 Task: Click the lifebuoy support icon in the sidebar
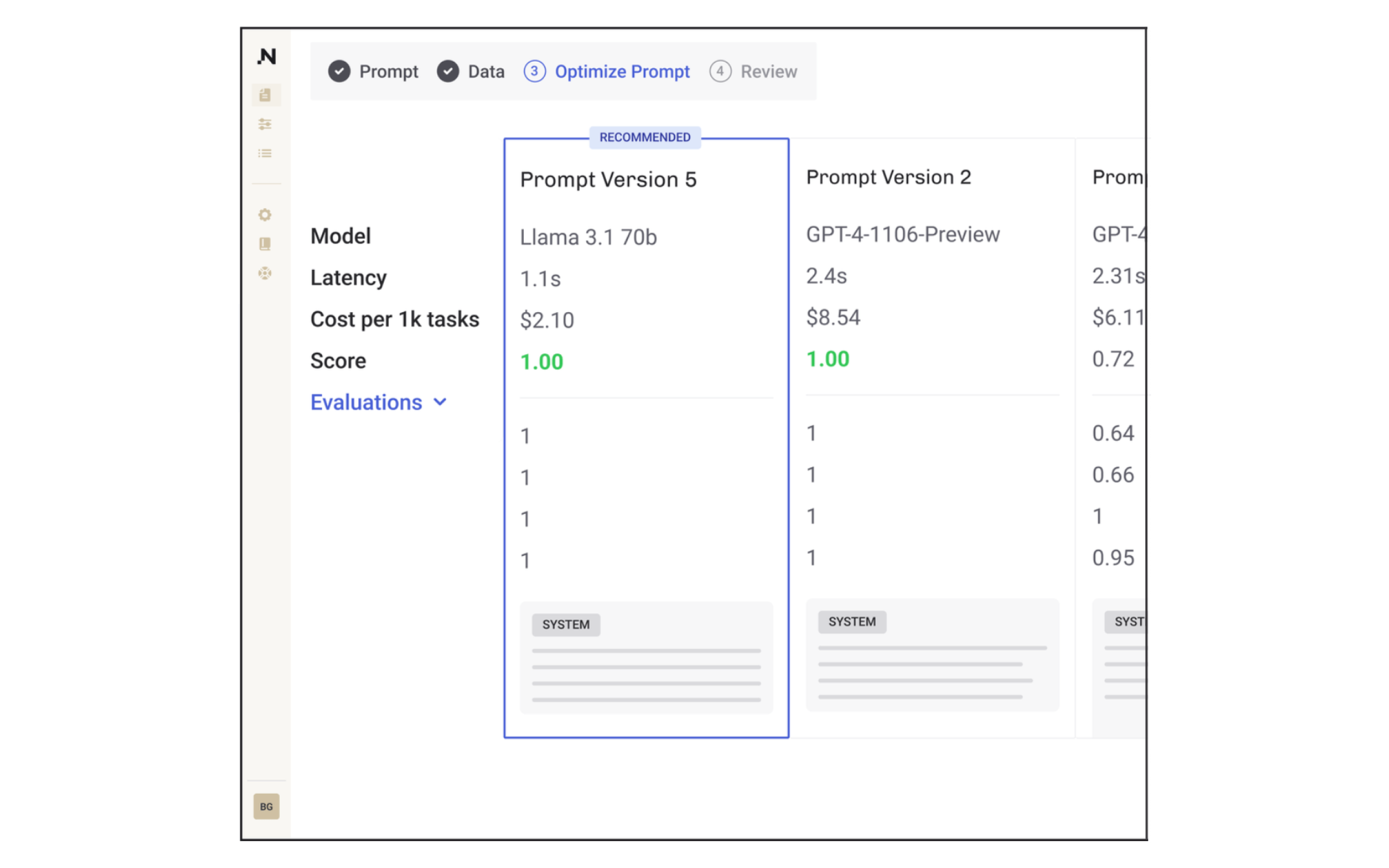[x=265, y=273]
